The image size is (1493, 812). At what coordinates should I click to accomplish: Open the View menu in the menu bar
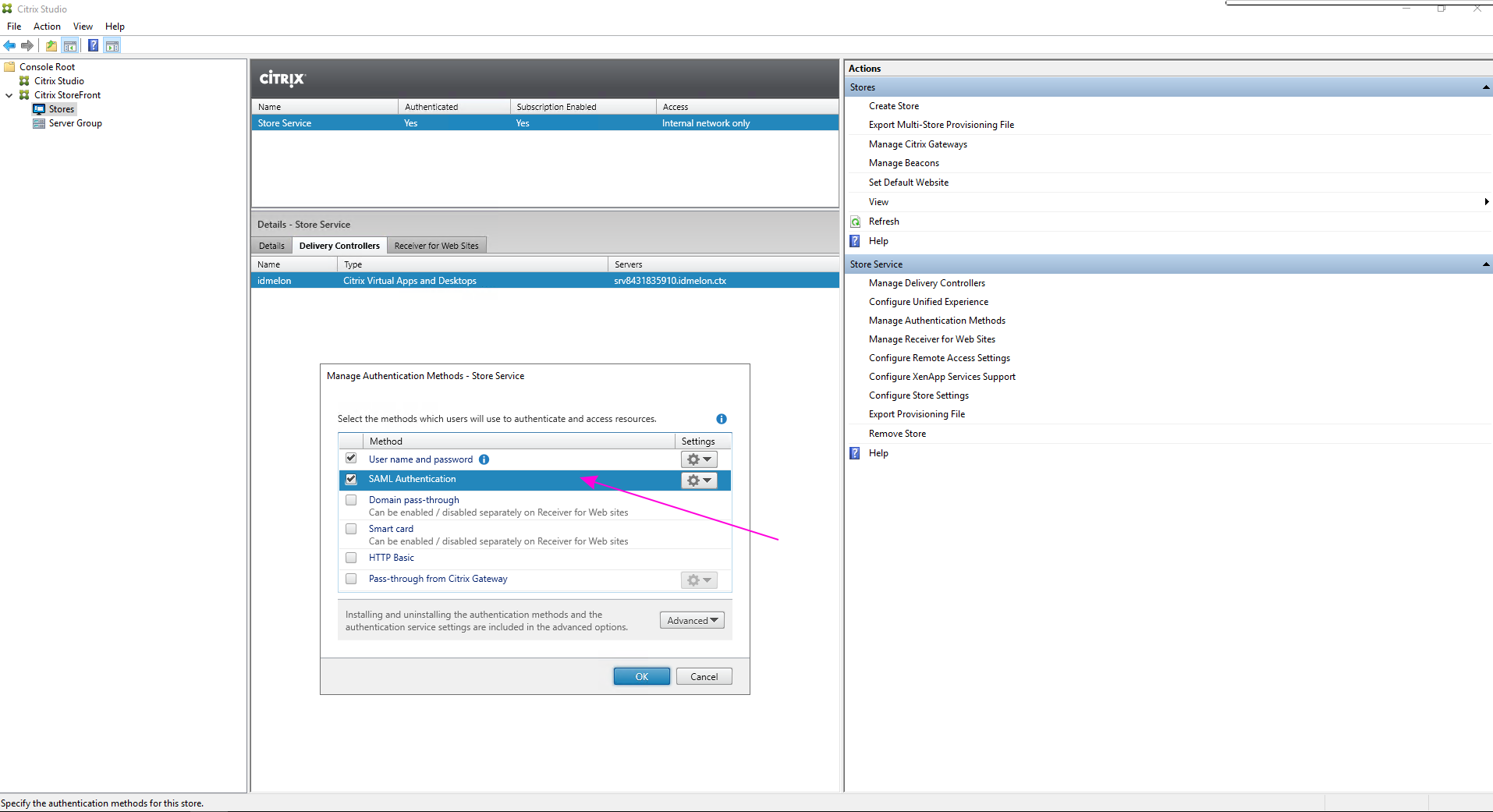click(83, 27)
